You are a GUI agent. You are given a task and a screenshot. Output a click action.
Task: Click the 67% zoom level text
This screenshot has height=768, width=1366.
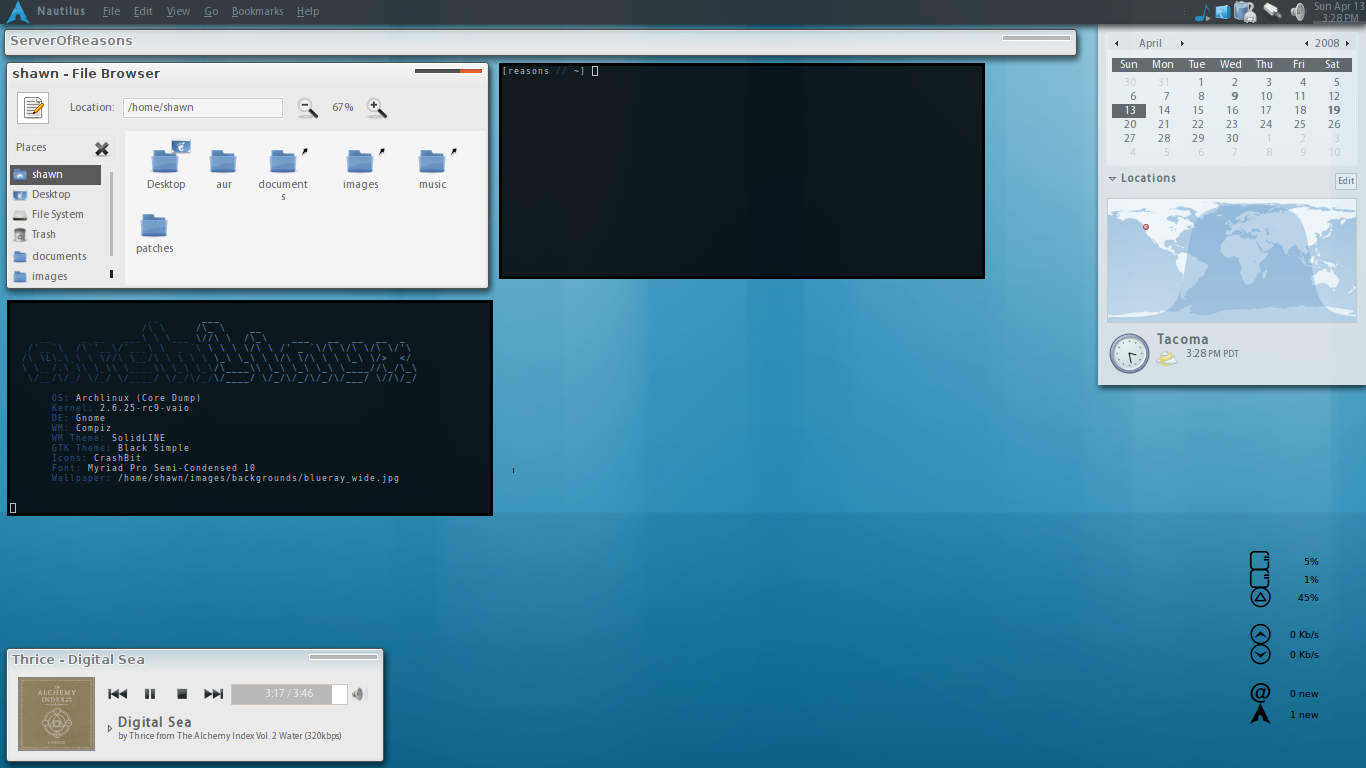343,108
